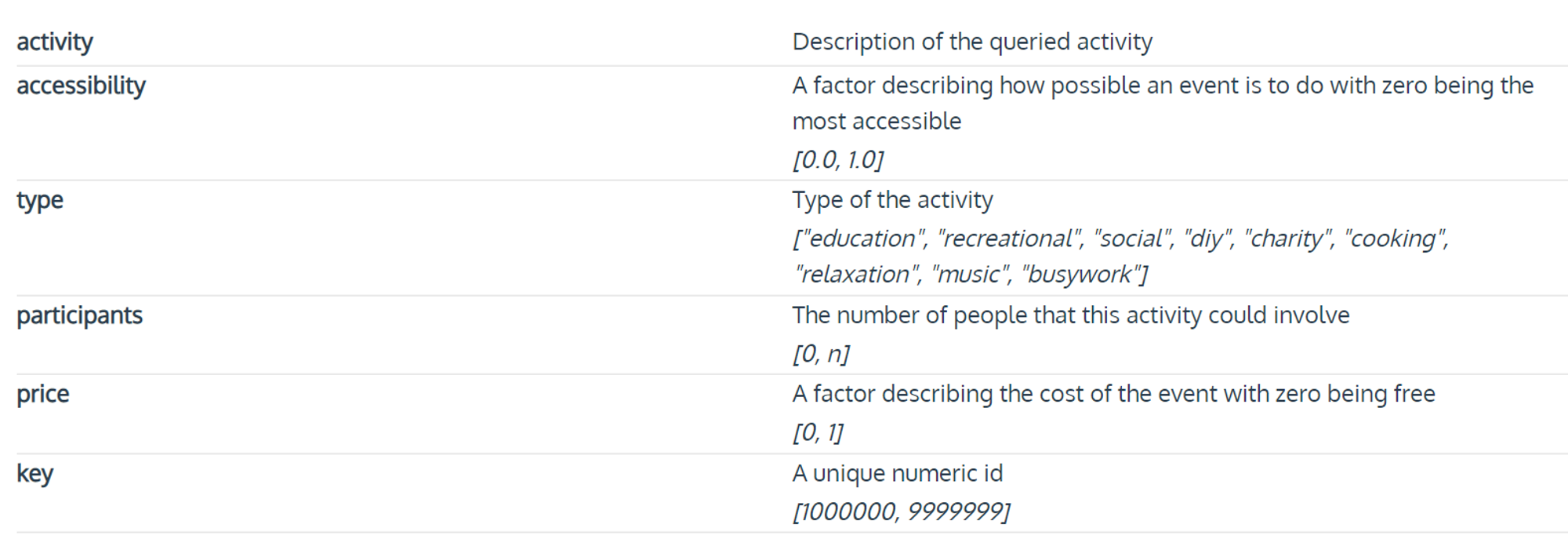Click the price cost description text
This screenshot has width=1568, height=550.
pyautogui.click(x=1113, y=394)
